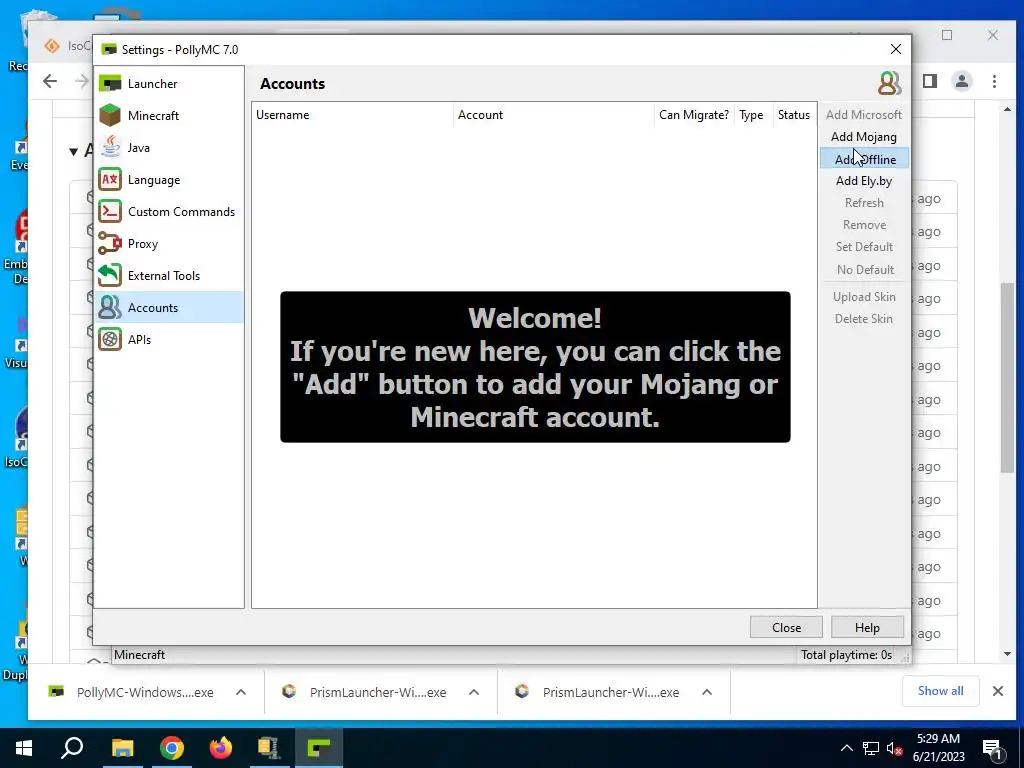
Task: Collapse the section triangle in browser page
Action: (x=73, y=152)
